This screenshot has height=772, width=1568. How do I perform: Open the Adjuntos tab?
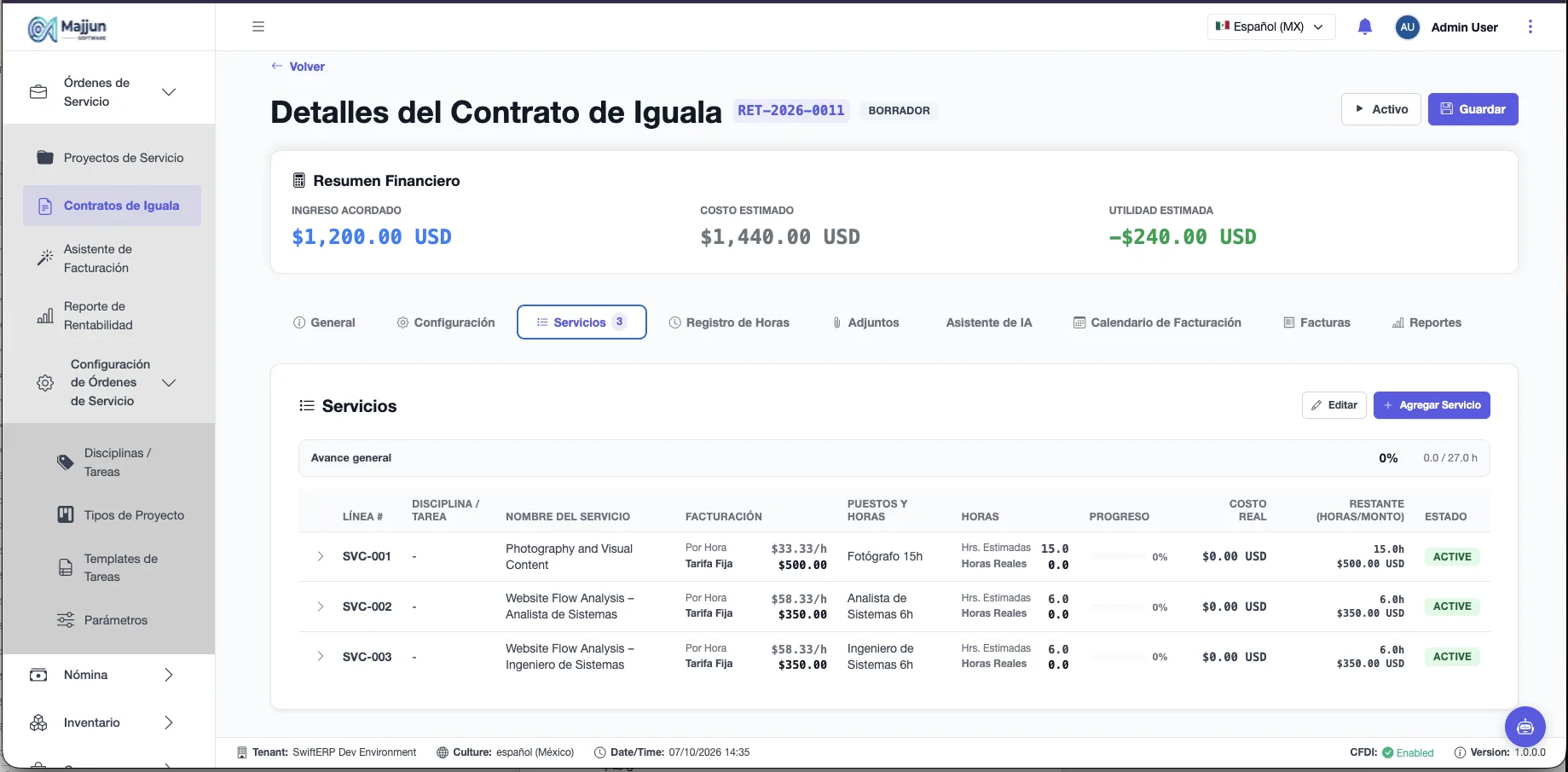pos(865,322)
